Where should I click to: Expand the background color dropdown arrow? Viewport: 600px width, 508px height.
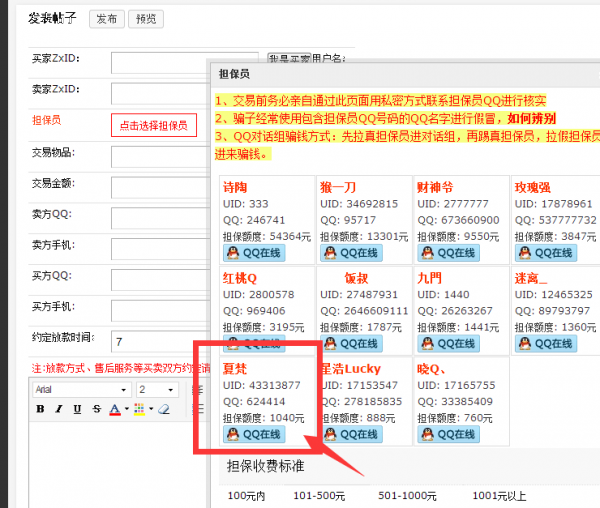(x=151, y=409)
